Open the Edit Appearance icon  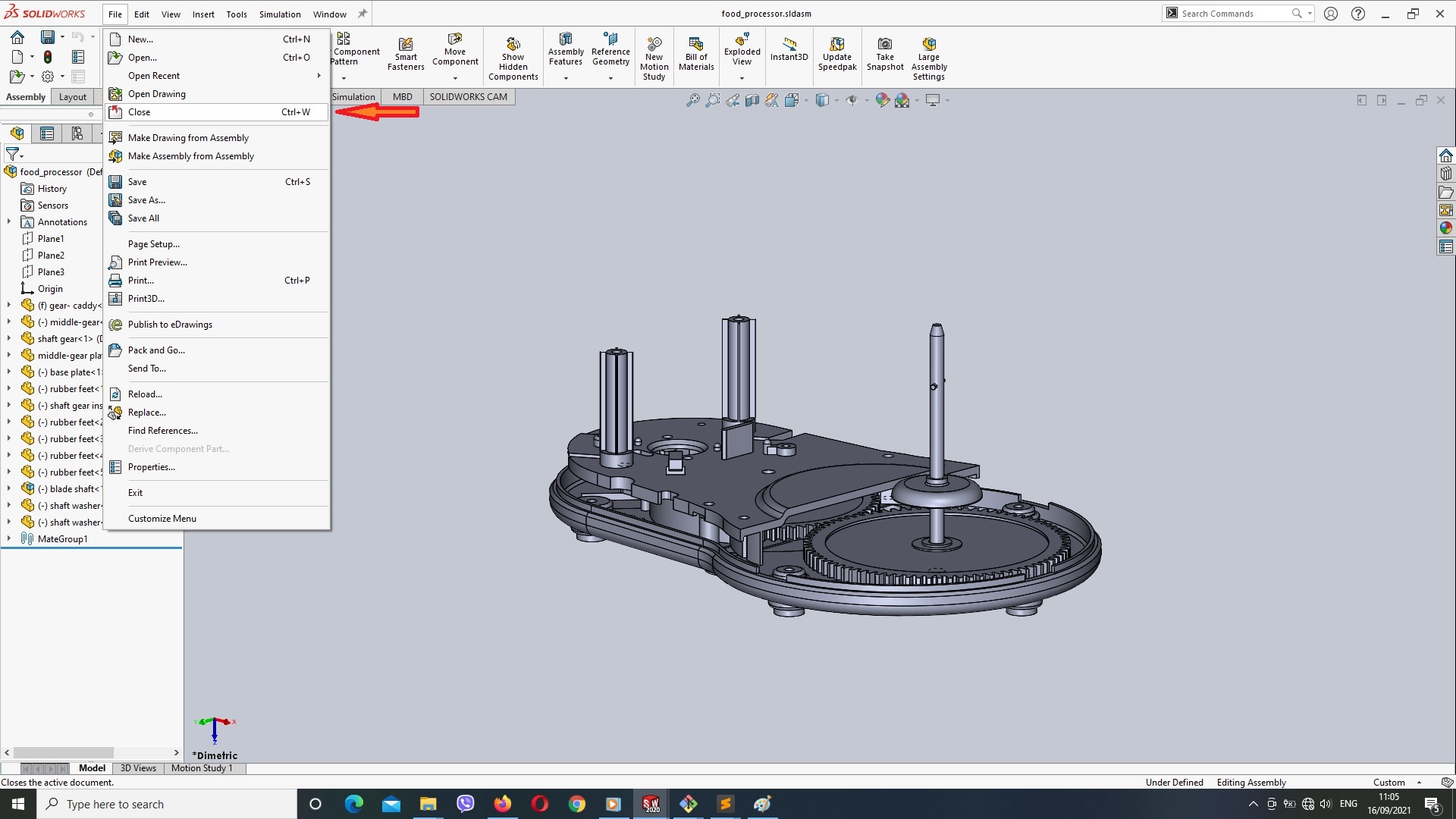click(x=882, y=100)
